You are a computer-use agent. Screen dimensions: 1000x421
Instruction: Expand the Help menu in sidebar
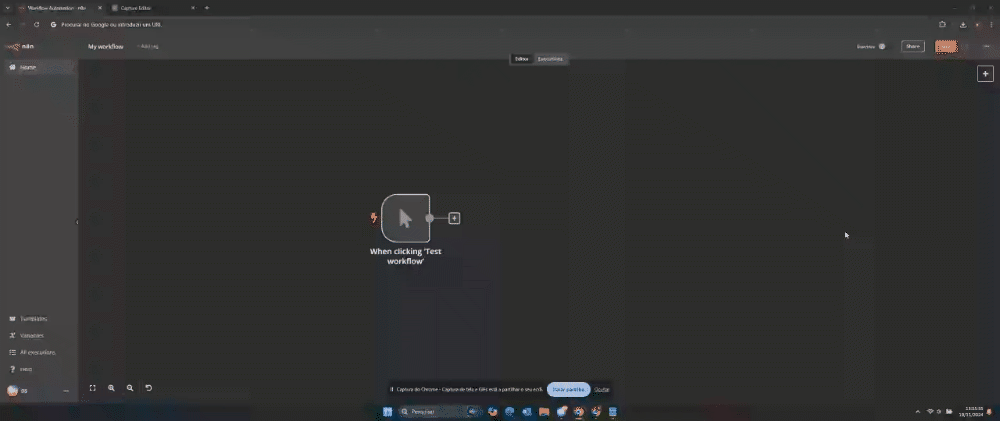[x=26, y=369]
